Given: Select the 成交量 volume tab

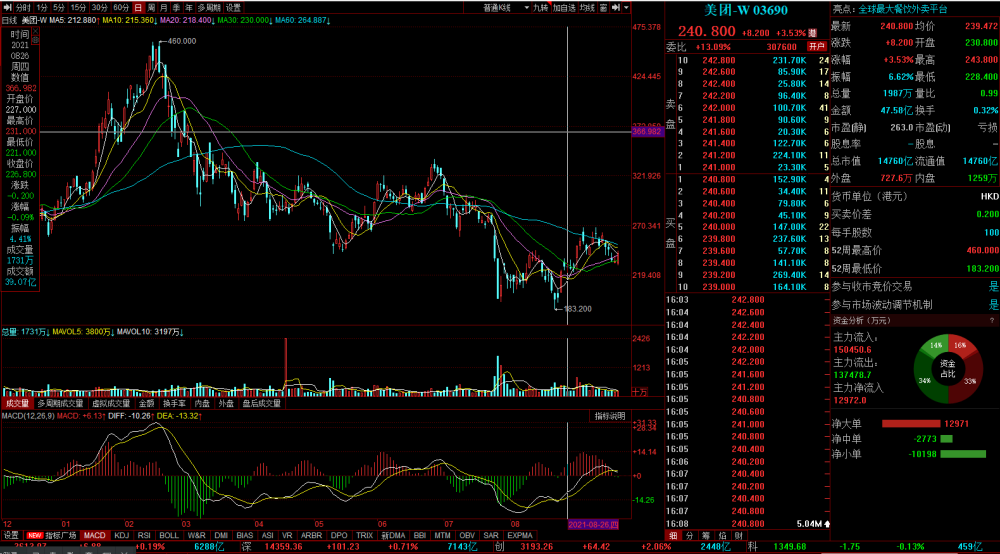Looking at the screenshot, I should point(17,404).
